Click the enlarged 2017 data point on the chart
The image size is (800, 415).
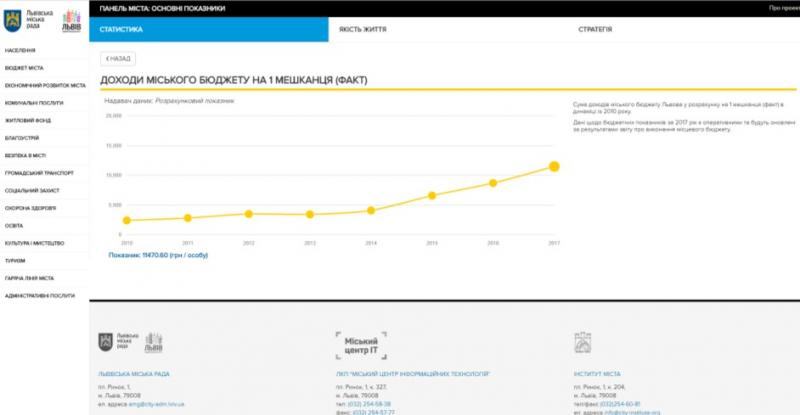pyautogui.click(x=554, y=166)
